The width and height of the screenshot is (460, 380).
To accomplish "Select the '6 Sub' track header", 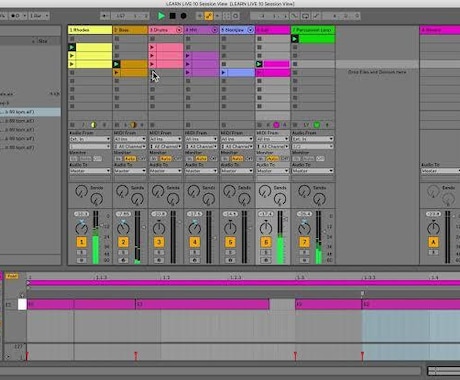I will (273, 30).
